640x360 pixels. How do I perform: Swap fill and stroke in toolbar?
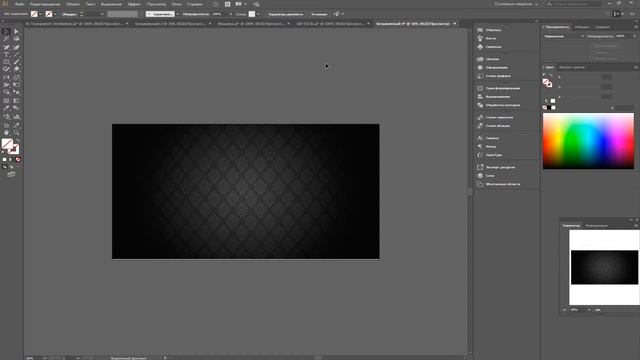click(18, 140)
